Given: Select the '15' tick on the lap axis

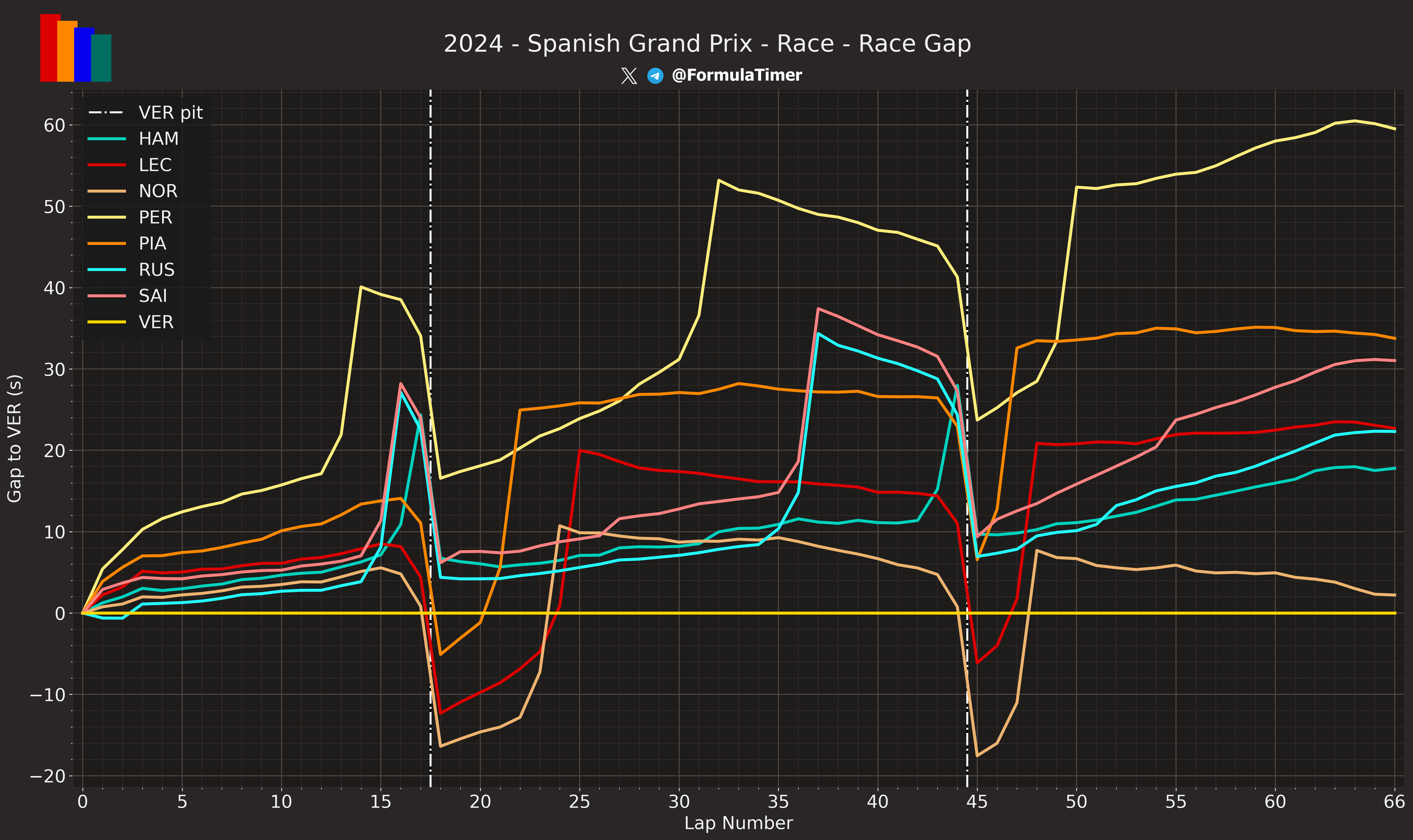Looking at the screenshot, I should click(x=381, y=802).
